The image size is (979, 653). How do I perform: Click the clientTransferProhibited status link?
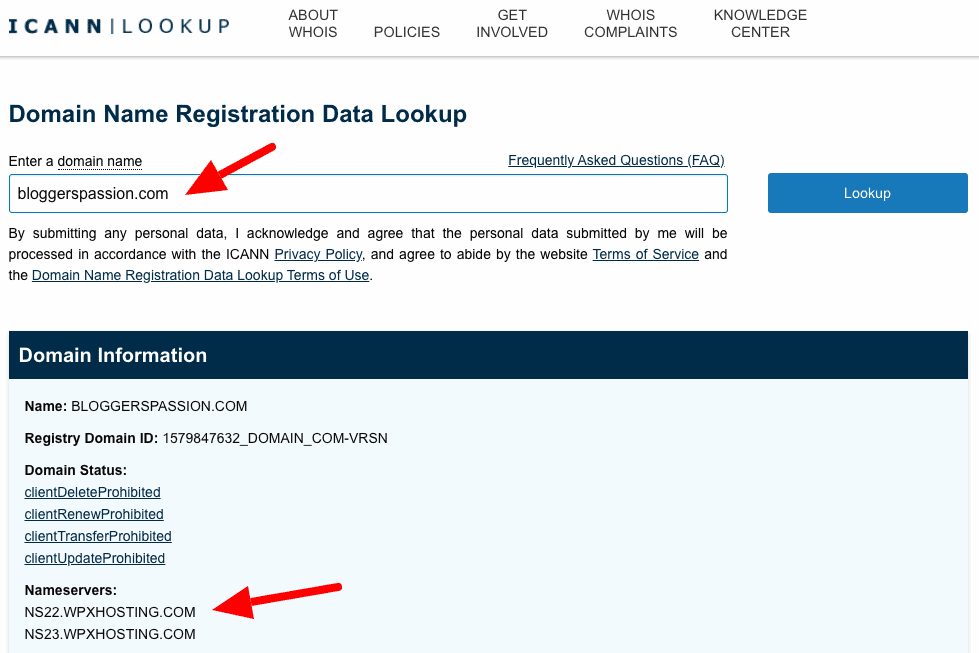pos(98,536)
